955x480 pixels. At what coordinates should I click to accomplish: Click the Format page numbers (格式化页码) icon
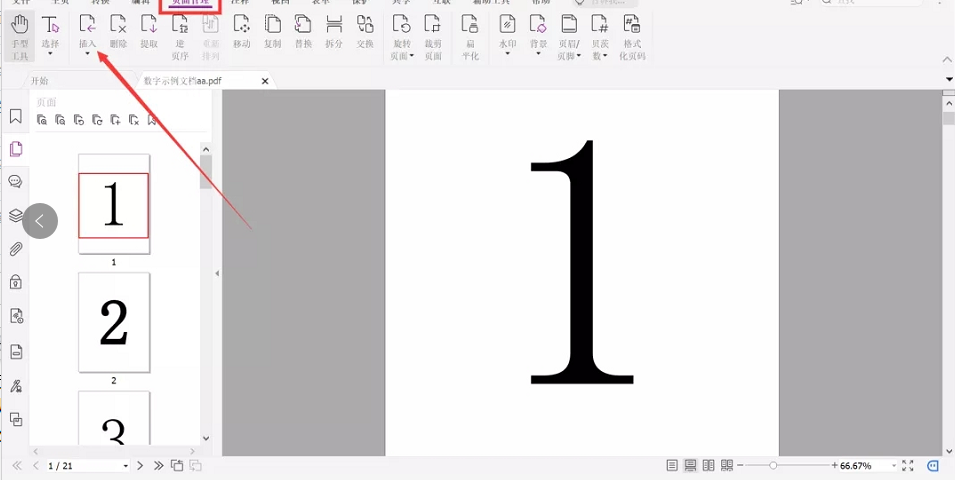pyautogui.click(x=632, y=35)
